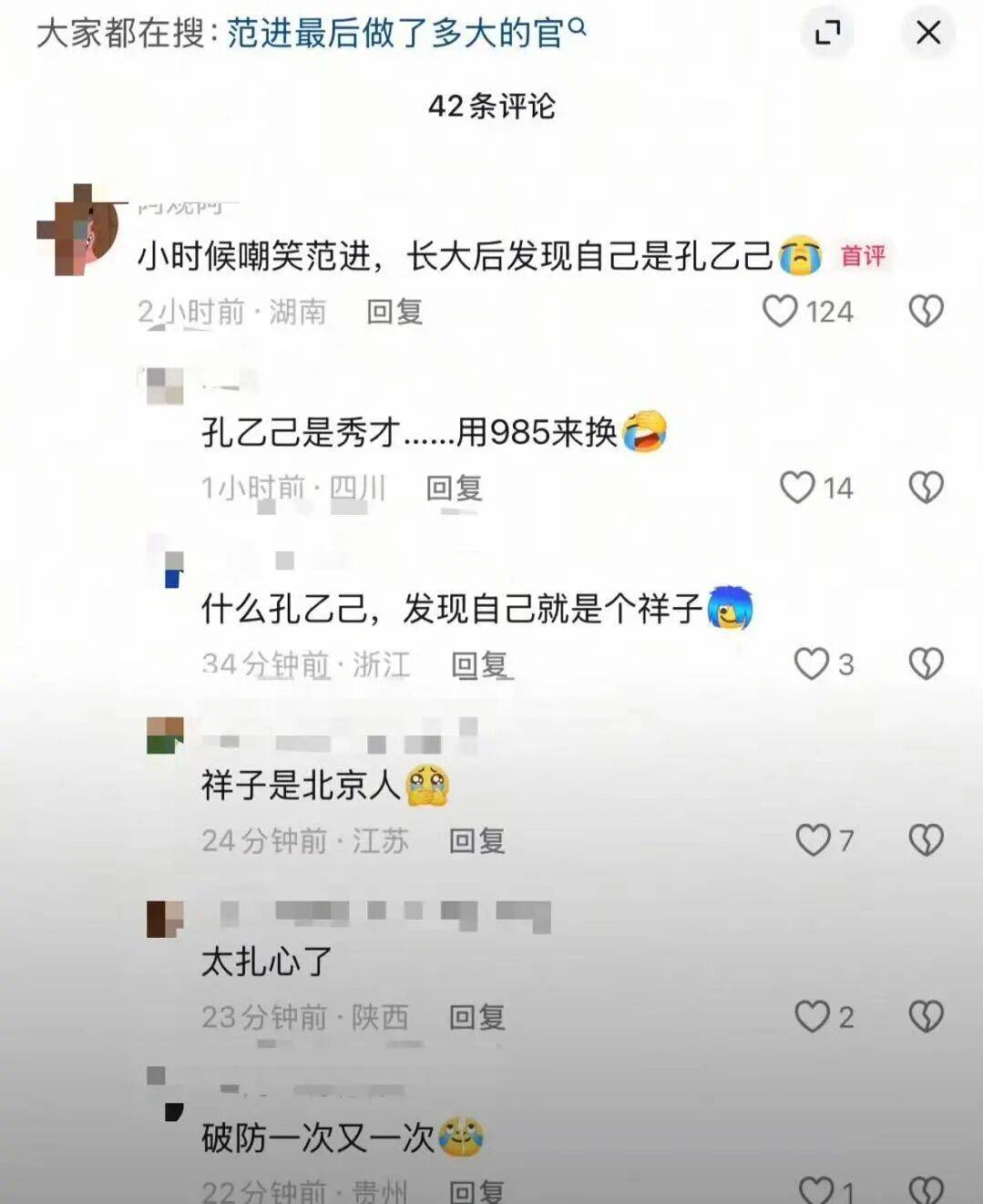Image resolution: width=983 pixels, height=1204 pixels.
Task: Tap broken-heart icon on 浙江 comment
Action: (926, 664)
